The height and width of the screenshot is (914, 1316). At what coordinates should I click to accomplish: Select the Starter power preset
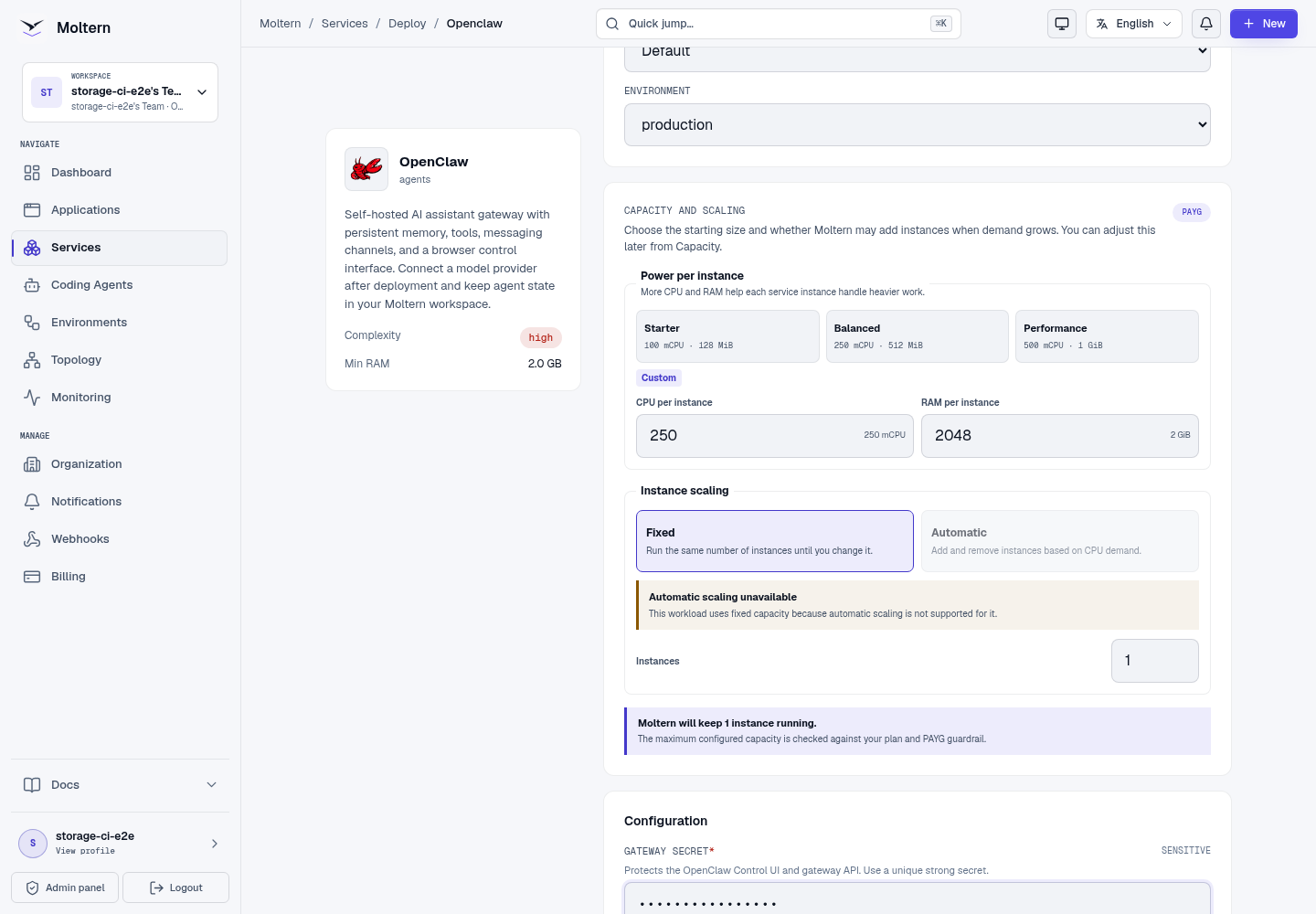(x=727, y=336)
